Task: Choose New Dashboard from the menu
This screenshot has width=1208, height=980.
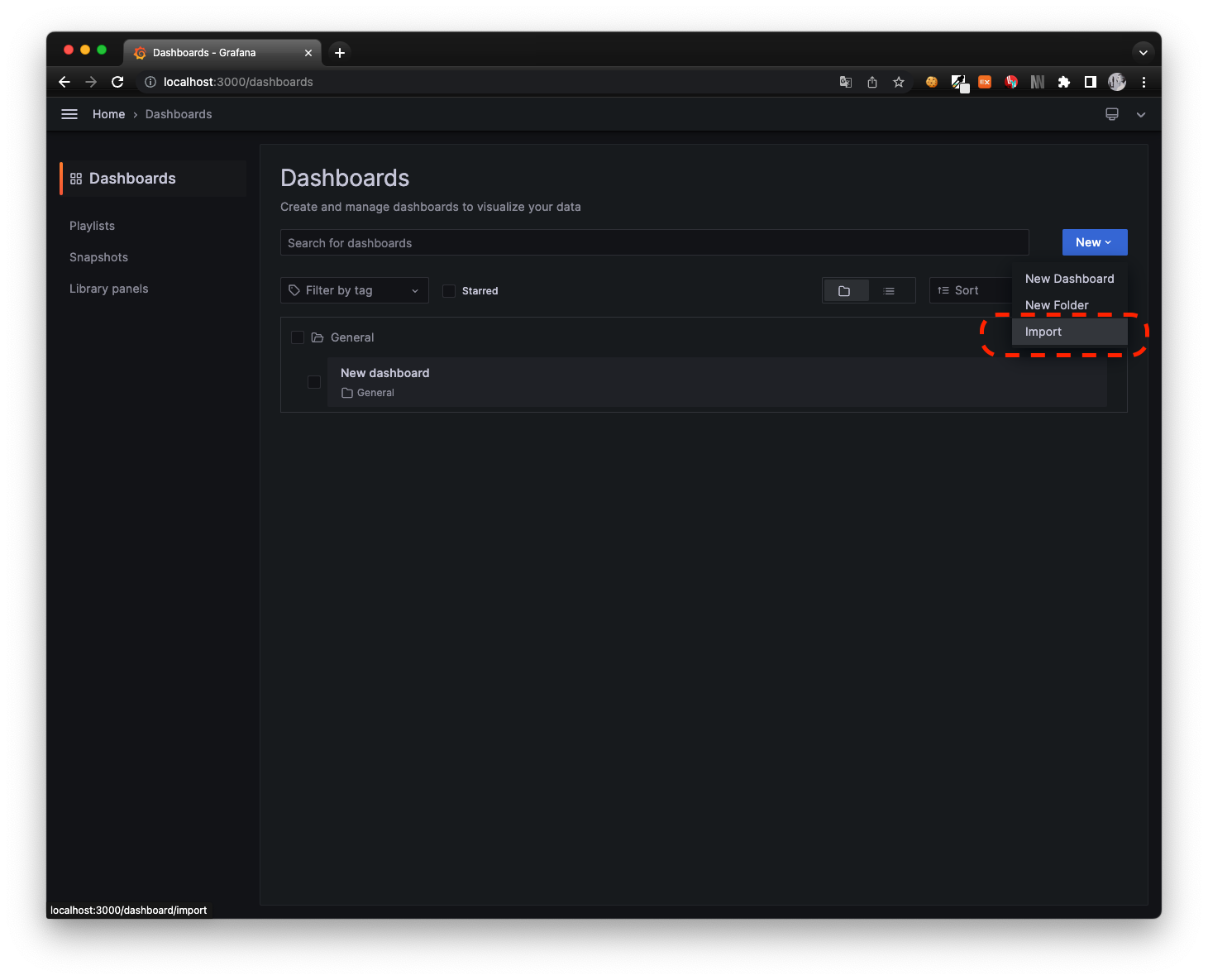Action: coord(1070,279)
